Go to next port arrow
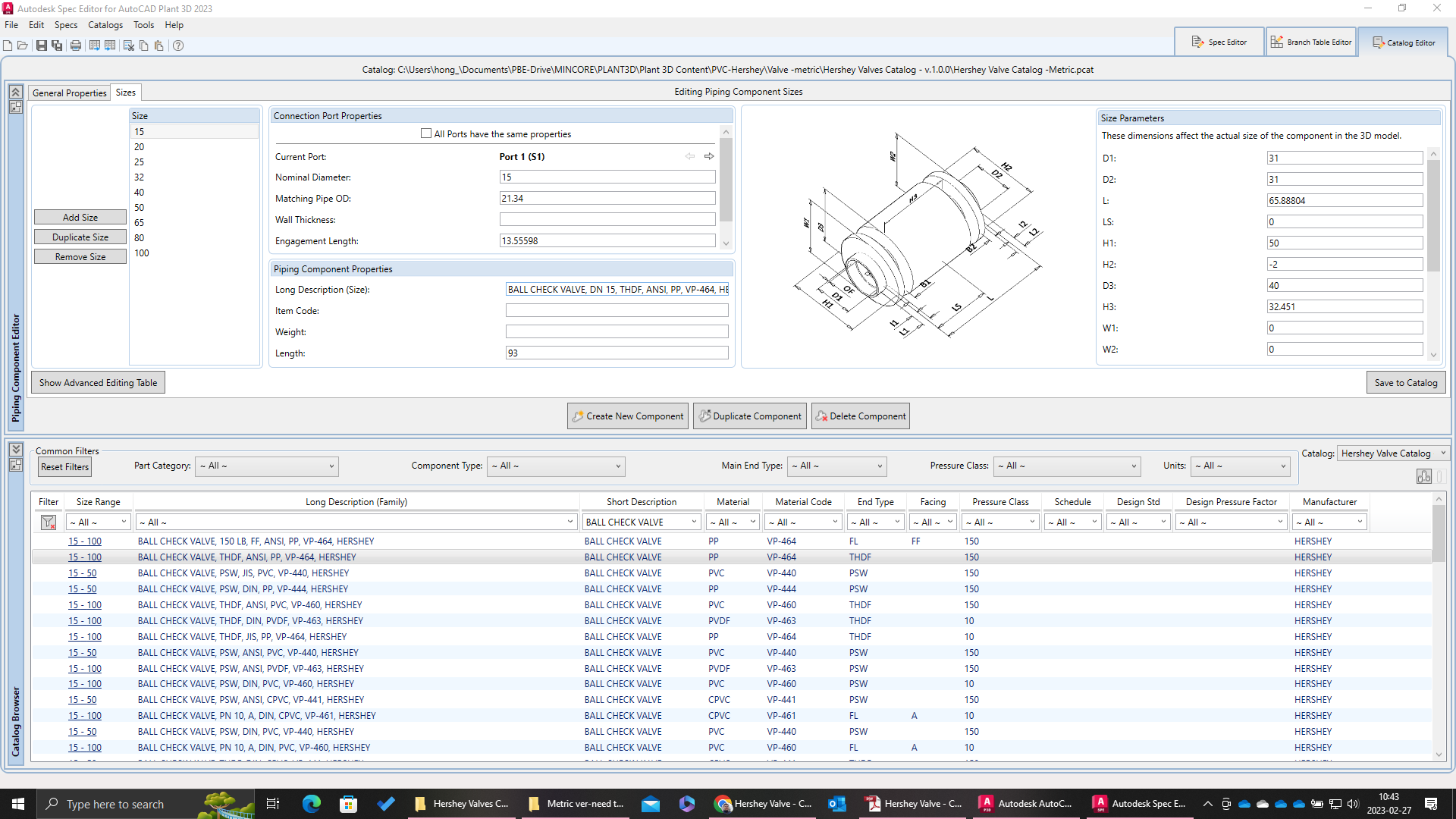Image resolution: width=1456 pixels, height=819 pixels. click(x=709, y=156)
